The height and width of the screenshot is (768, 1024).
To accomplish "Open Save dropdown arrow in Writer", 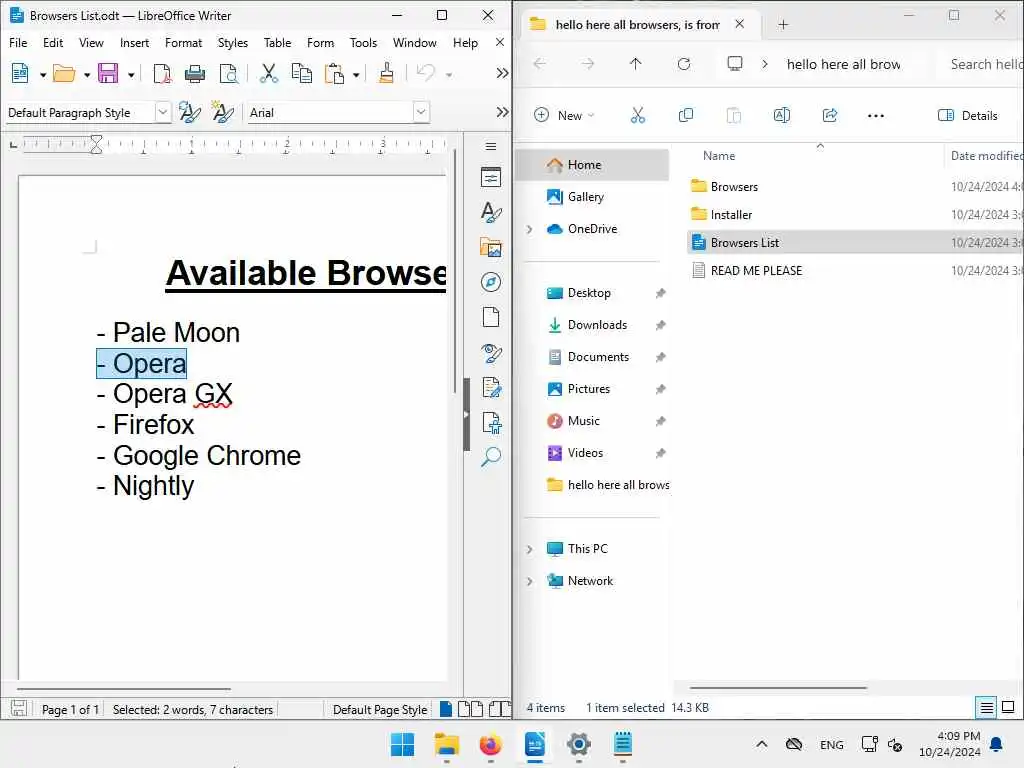I will pos(131,75).
